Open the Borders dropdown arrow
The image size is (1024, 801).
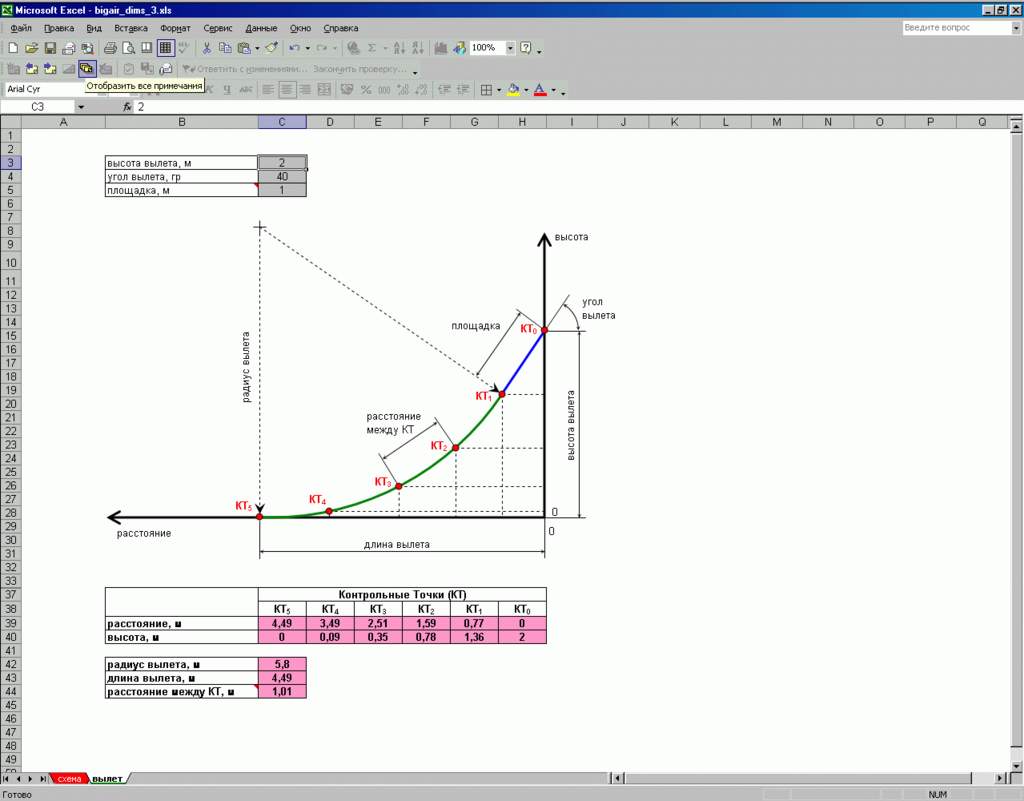pyautogui.click(x=499, y=90)
